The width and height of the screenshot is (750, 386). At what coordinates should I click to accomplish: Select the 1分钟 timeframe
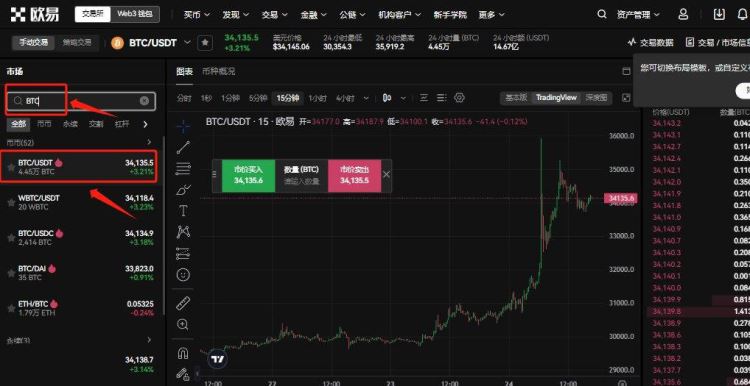(230, 98)
